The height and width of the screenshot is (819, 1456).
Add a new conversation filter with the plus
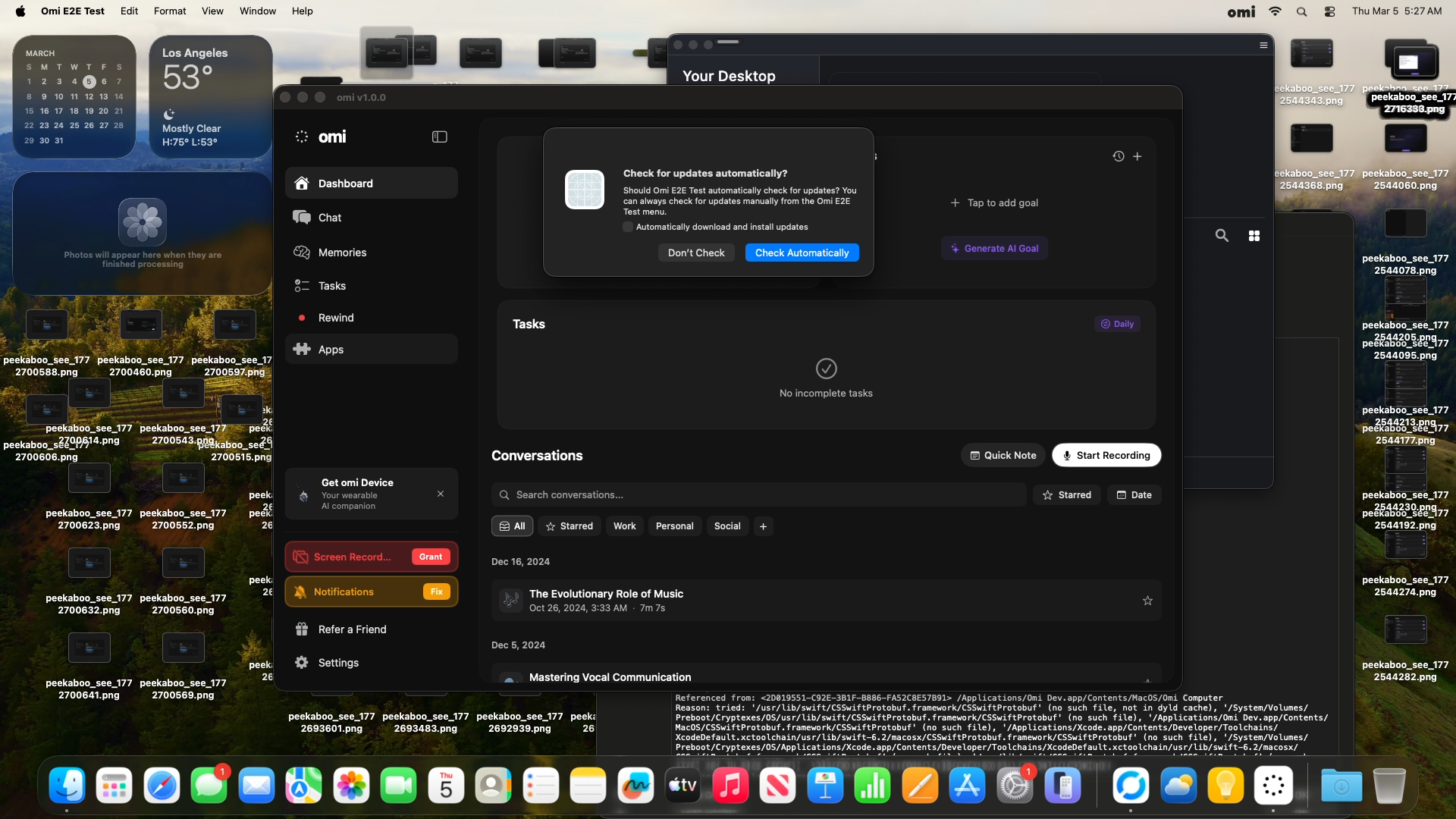(x=763, y=526)
